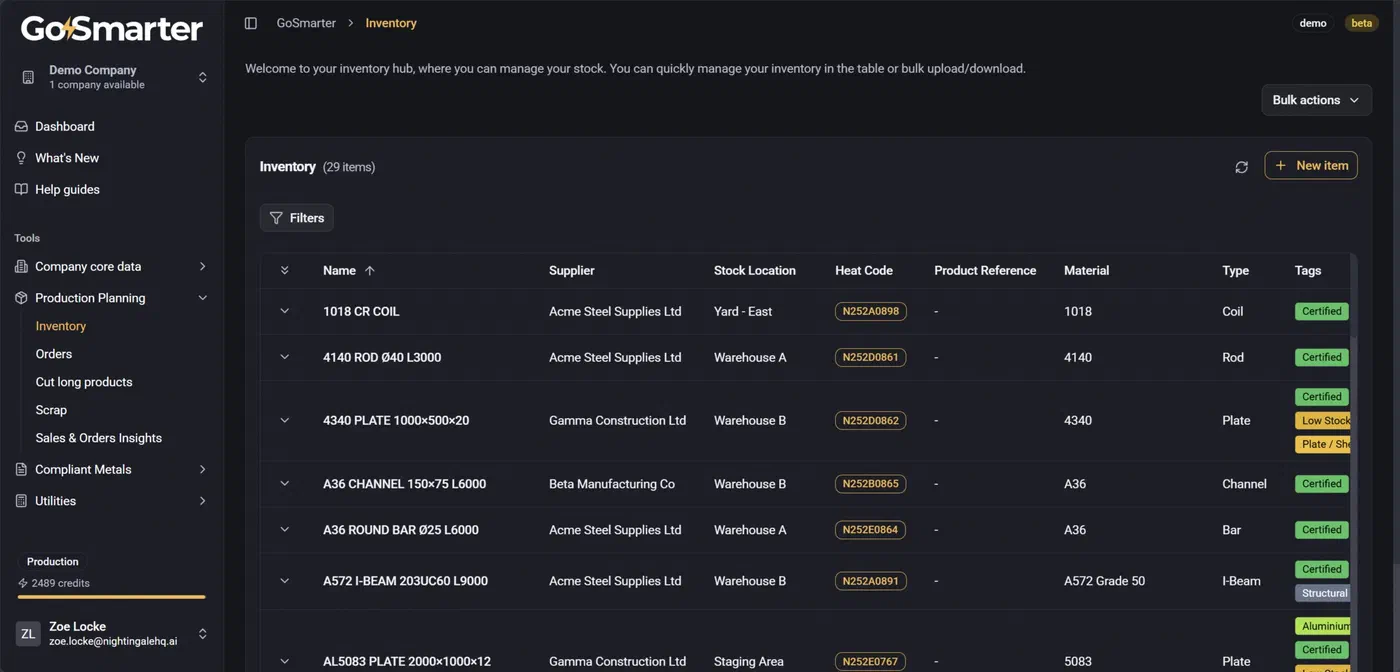Click heat code N252B0865

point(871,484)
